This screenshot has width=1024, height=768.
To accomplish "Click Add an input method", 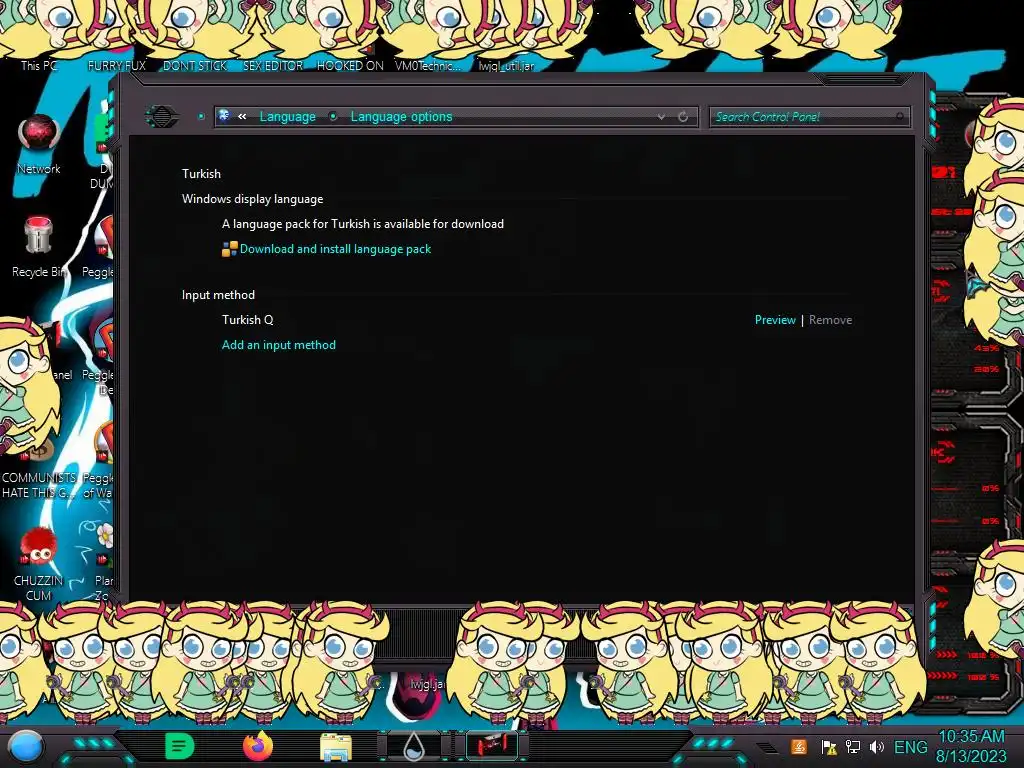I will 279,345.
